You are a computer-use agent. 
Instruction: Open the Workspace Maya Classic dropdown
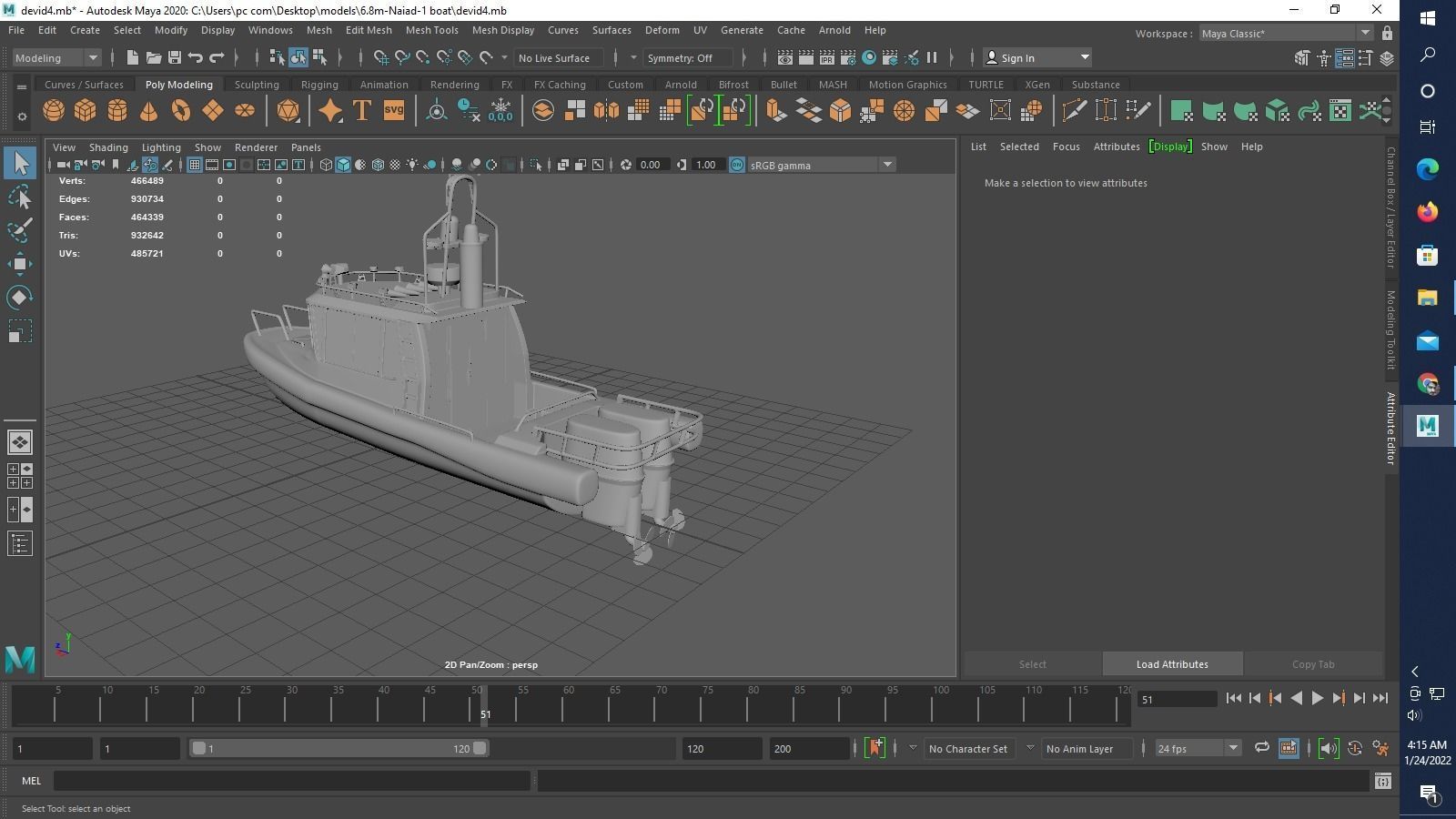pos(1286,33)
